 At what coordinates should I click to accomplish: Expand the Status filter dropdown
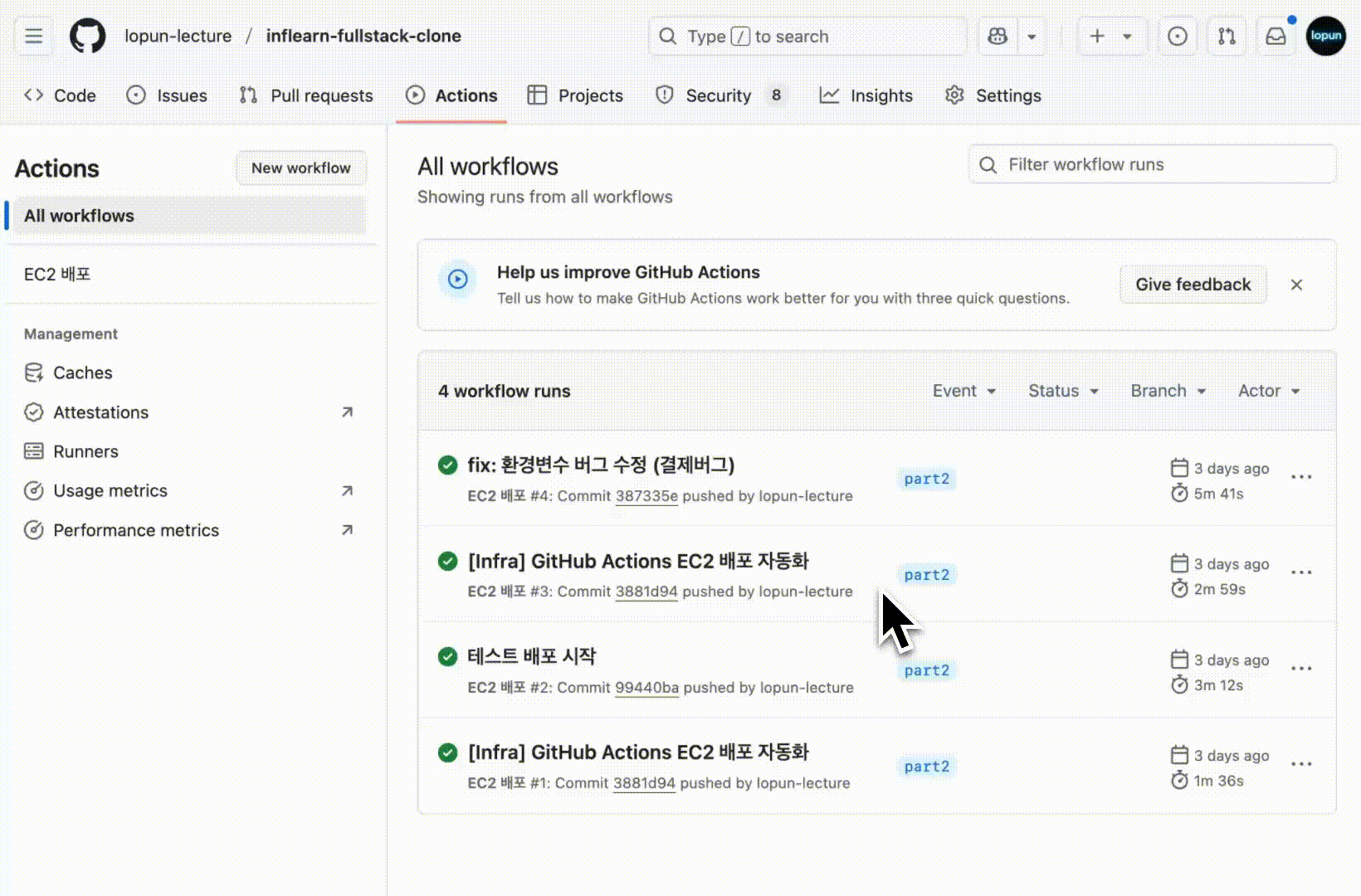[x=1064, y=391]
